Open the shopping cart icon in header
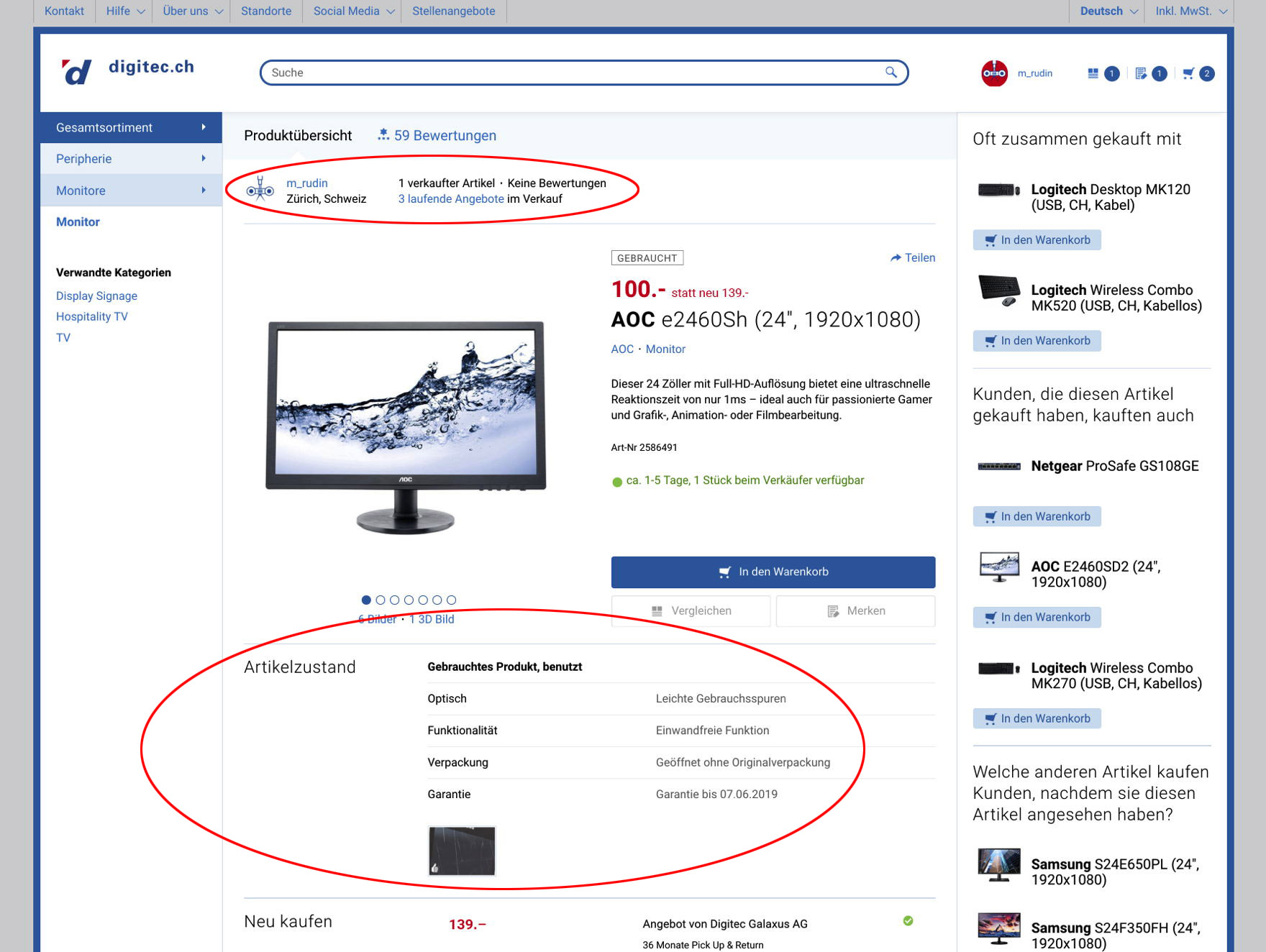1266x952 pixels. pyautogui.click(x=1188, y=73)
